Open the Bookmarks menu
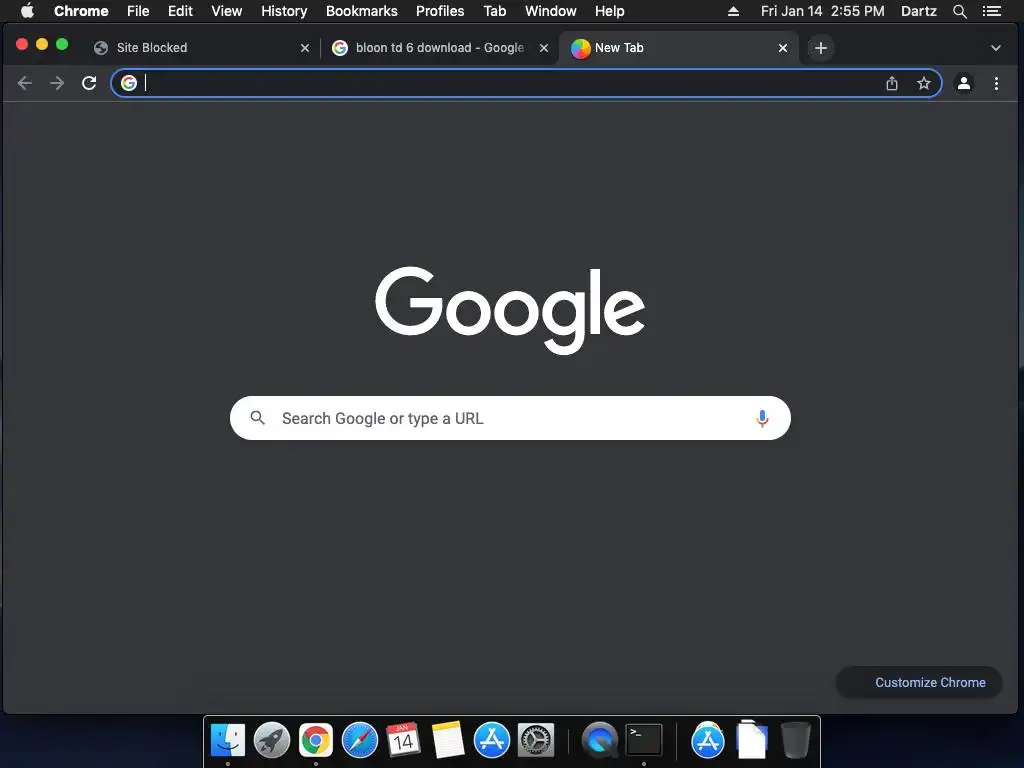1024x768 pixels. (x=361, y=11)
